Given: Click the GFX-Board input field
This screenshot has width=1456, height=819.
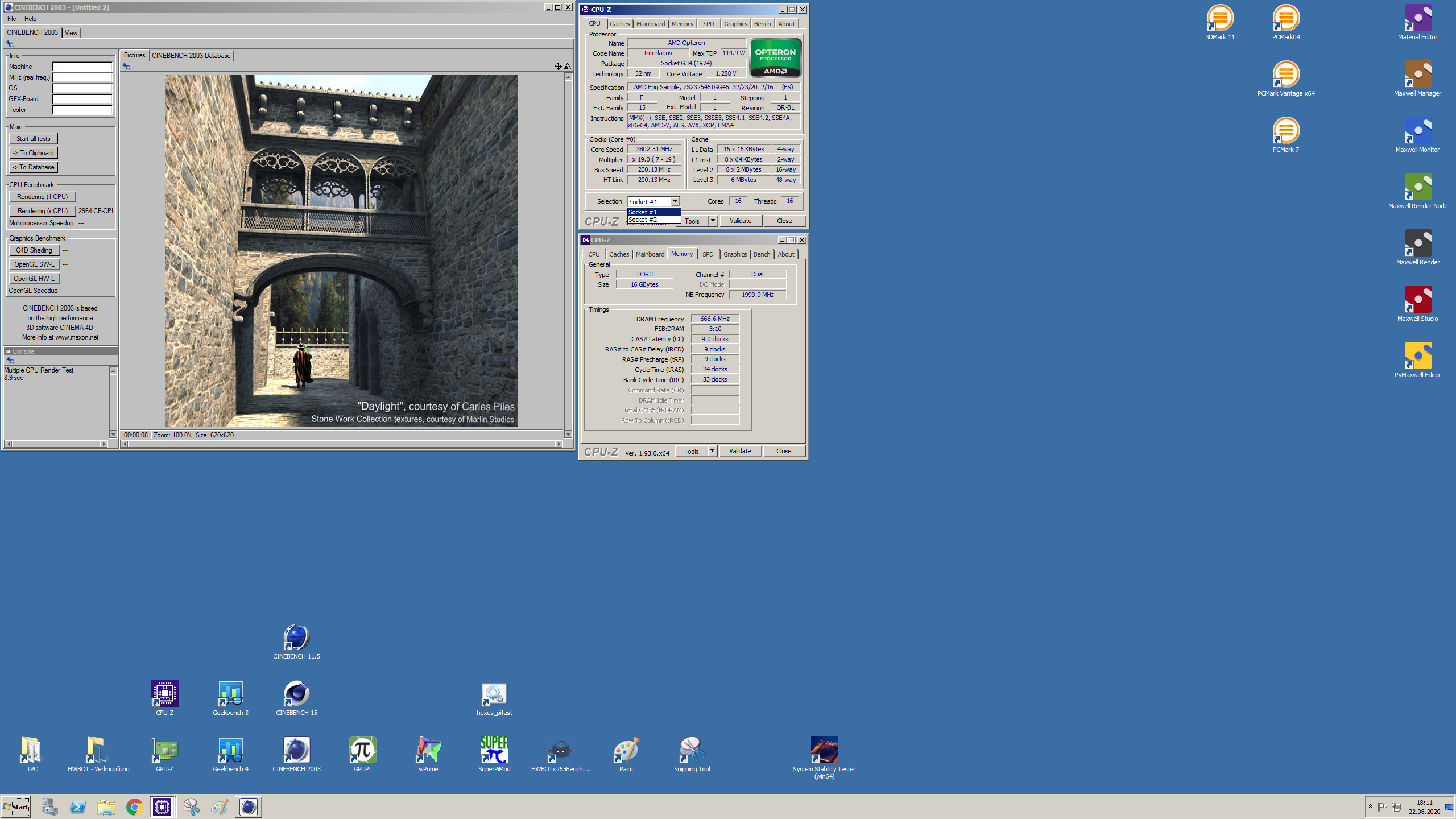Looking at the screenshot, I should point(82,99).
